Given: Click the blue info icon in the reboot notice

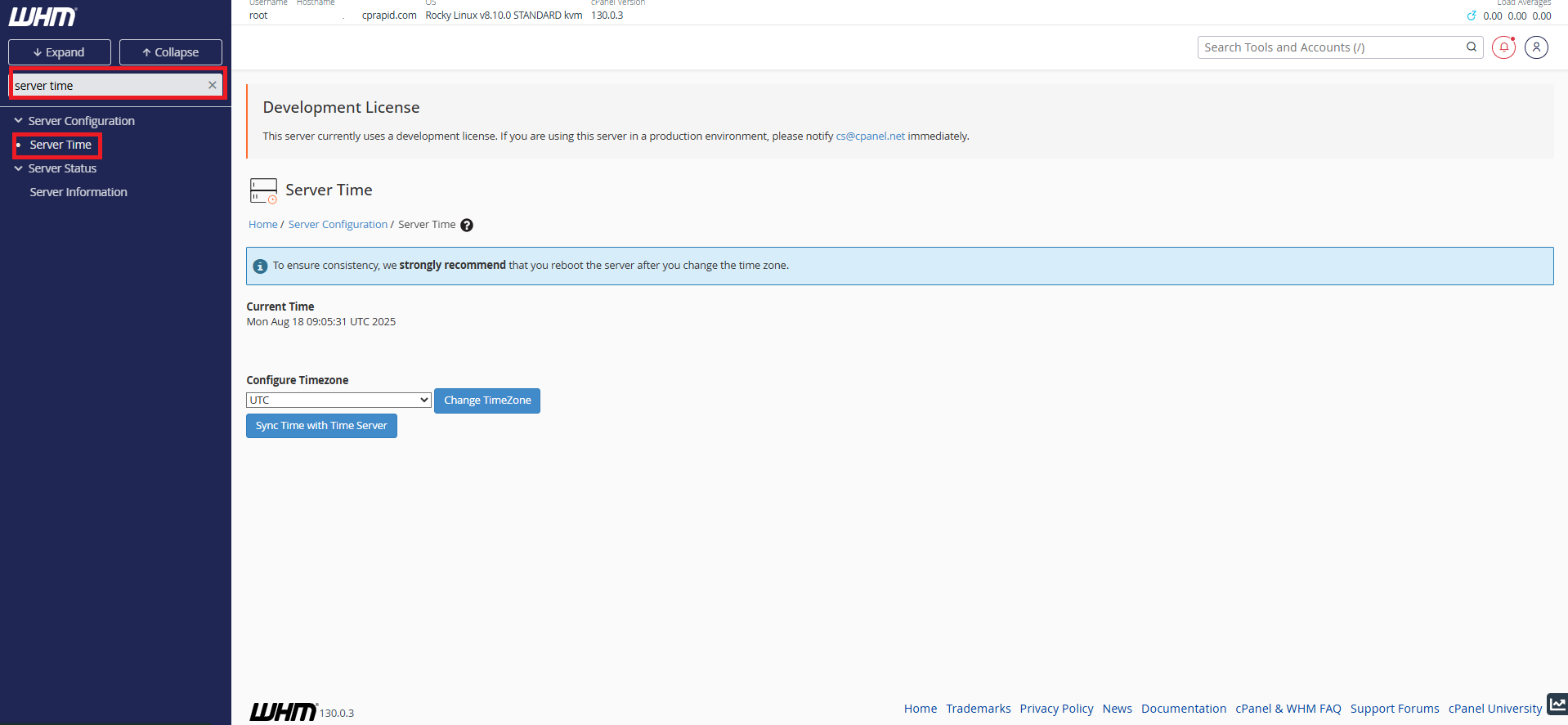Looking at the screenshot, I should tap(260, 266).
